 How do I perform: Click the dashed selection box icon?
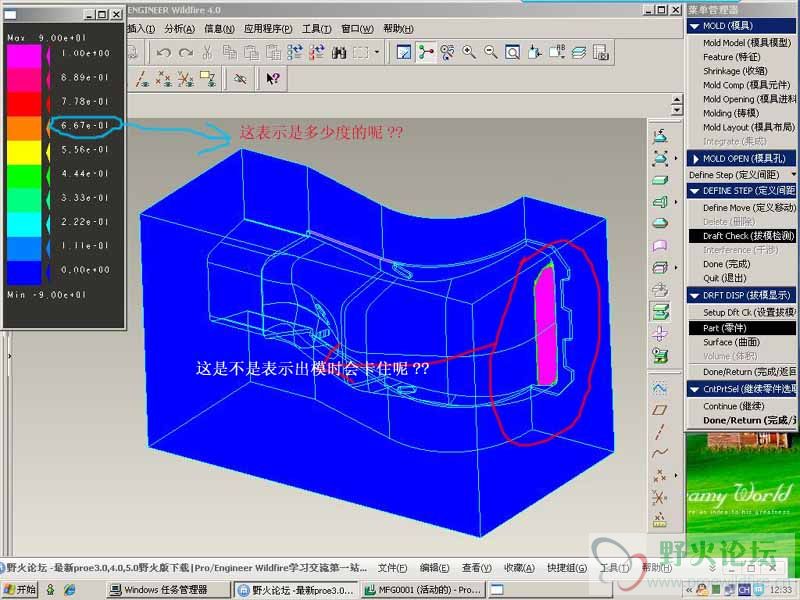pos(361,53)
